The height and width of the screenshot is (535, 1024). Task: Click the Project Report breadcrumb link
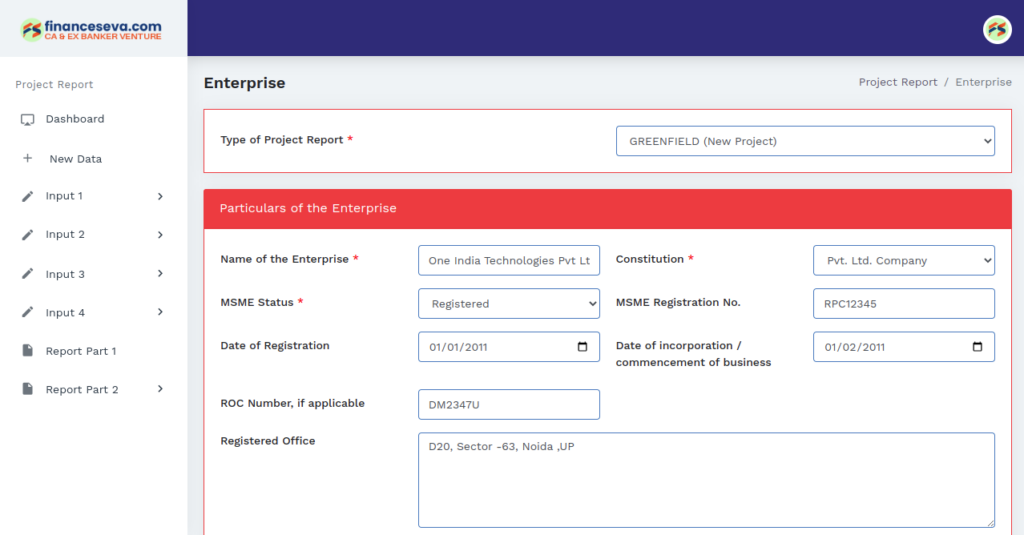pos(898,82)
